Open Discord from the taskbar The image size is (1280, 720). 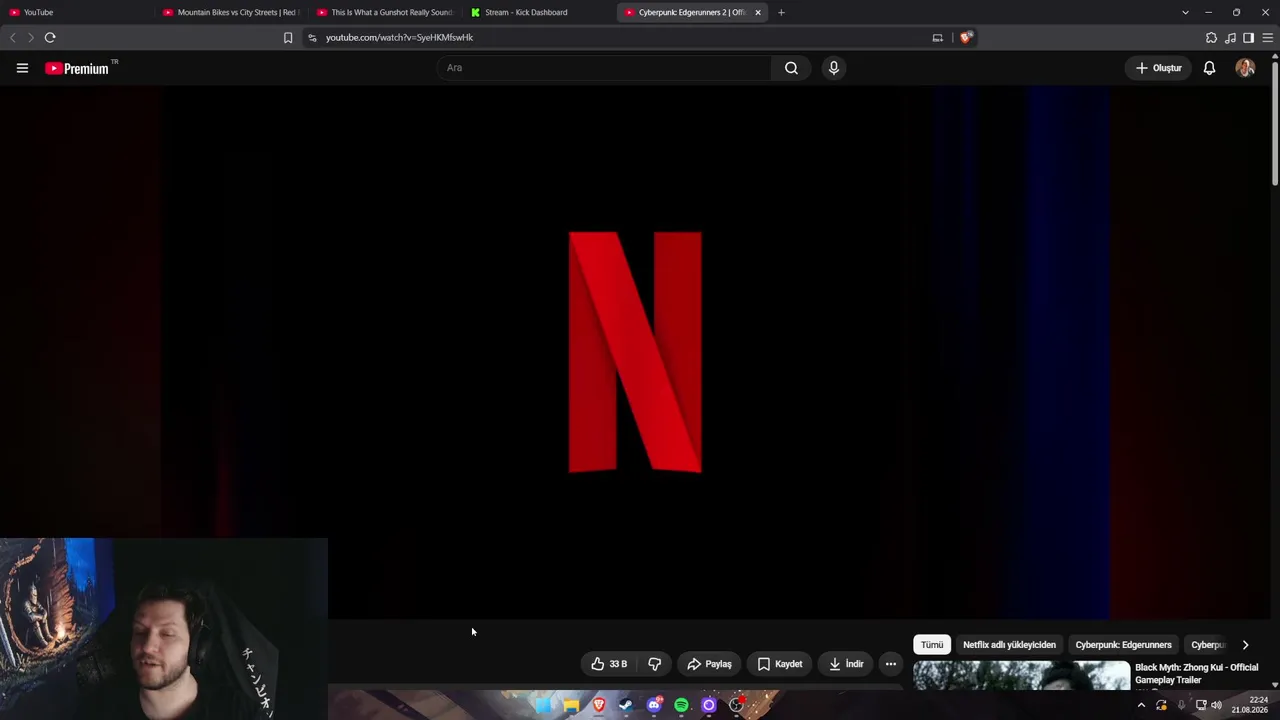[654, 705]
